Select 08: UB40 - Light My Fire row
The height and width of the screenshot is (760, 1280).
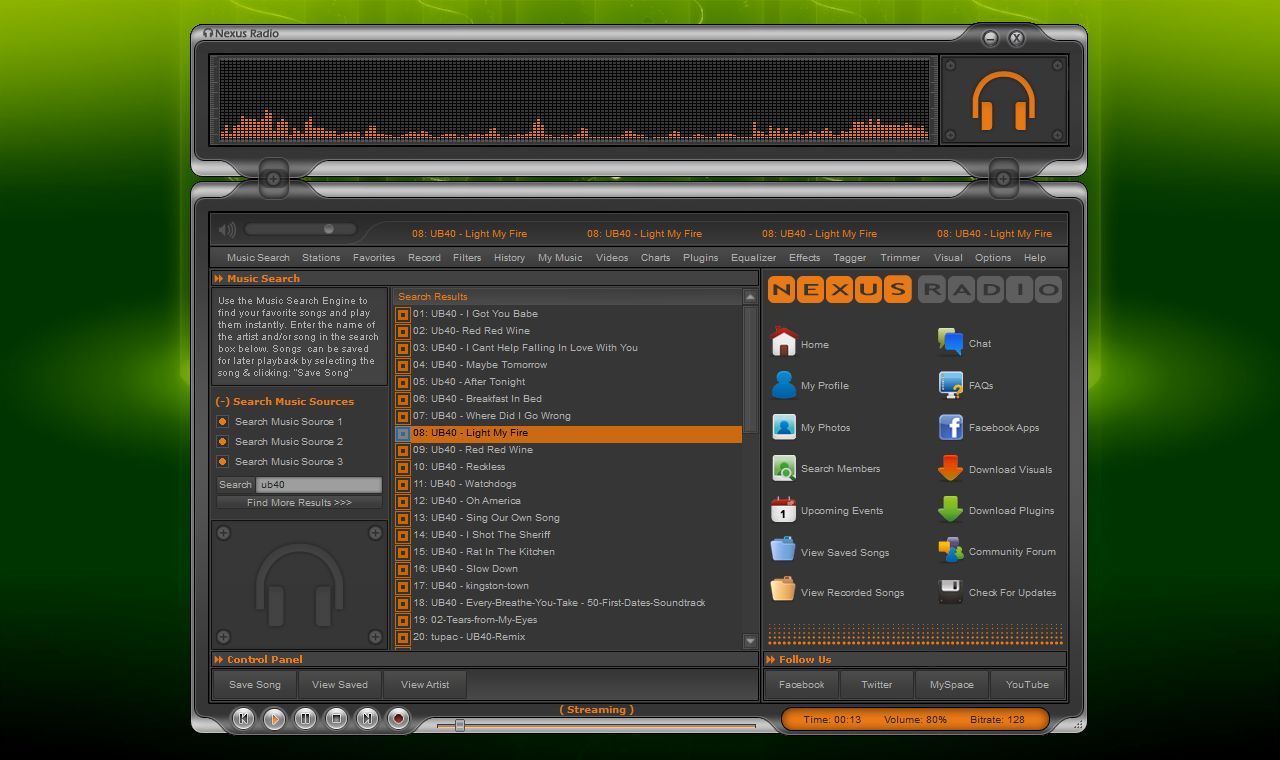[569, 433]
